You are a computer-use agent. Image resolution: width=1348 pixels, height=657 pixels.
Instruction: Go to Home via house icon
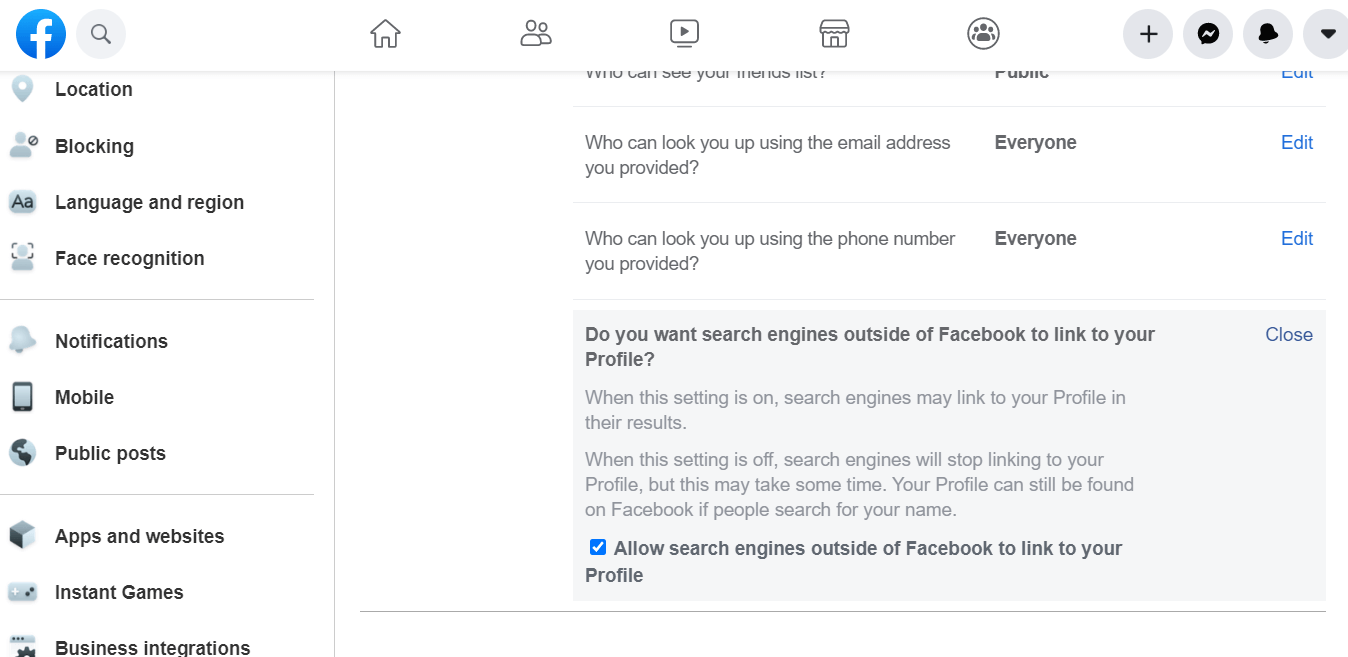pos(385,34)
